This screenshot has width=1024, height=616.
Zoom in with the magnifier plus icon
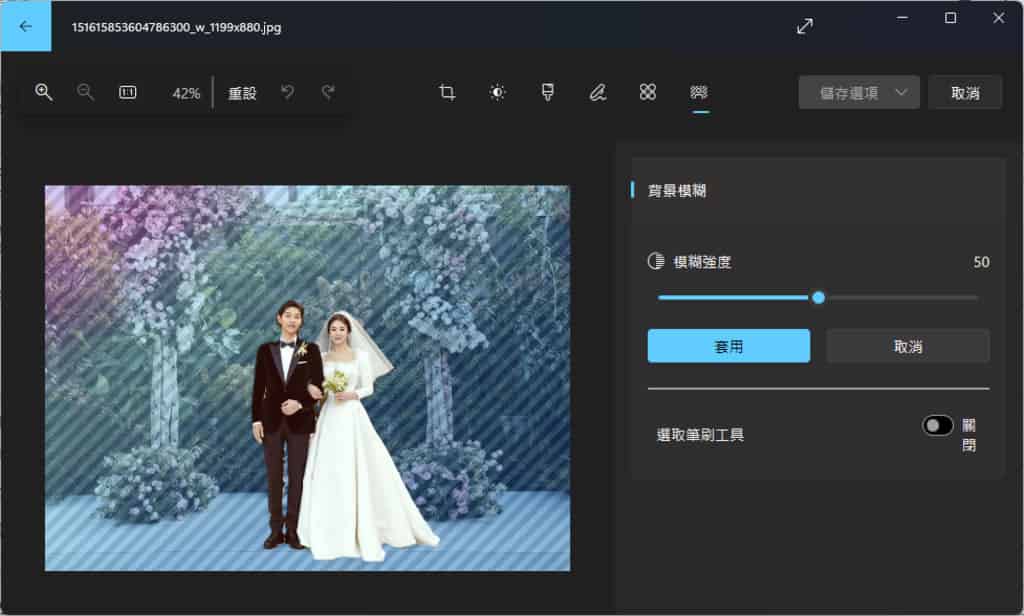[44, 92]
